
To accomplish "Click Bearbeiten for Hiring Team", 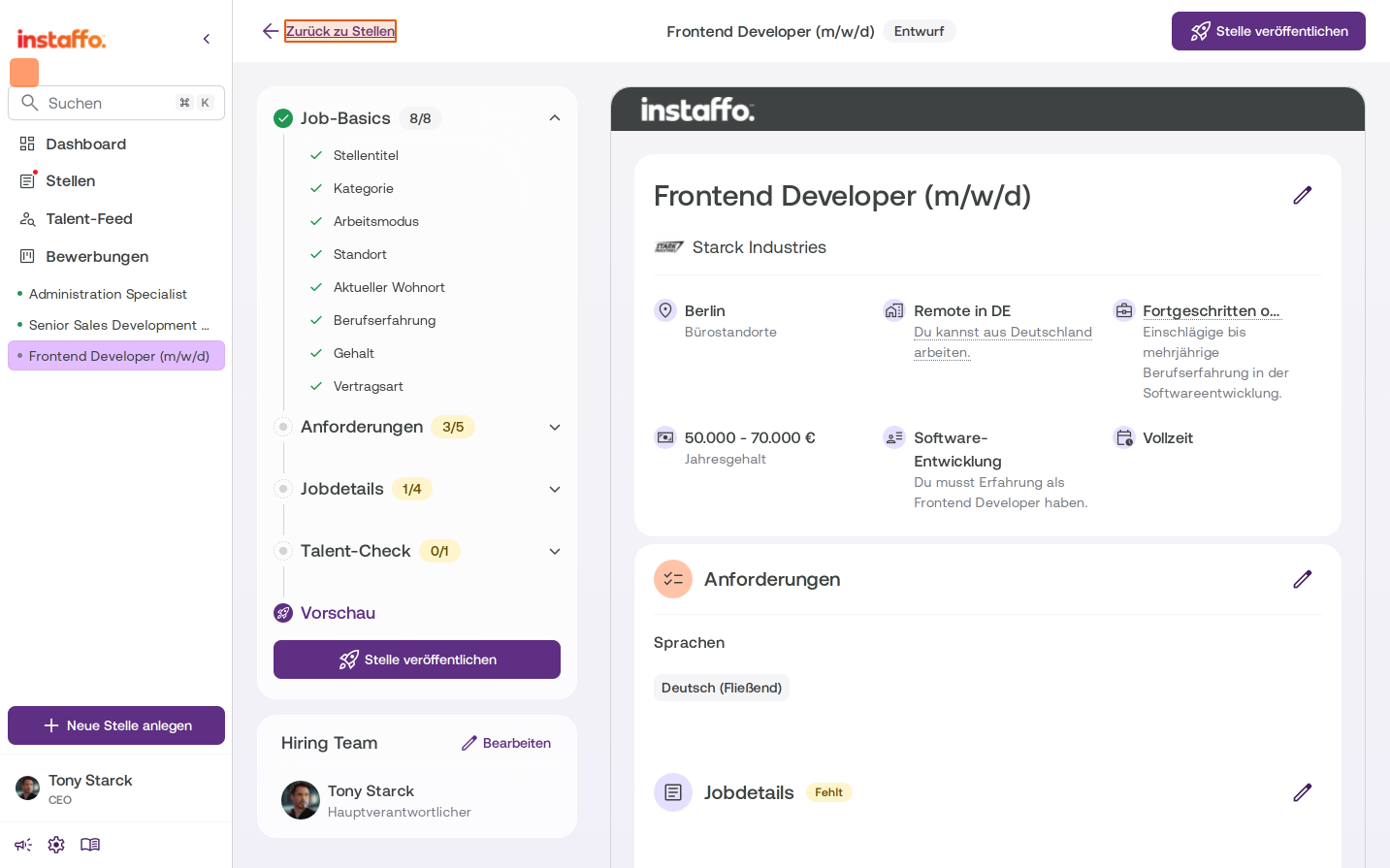I will [x=506, y=743].
